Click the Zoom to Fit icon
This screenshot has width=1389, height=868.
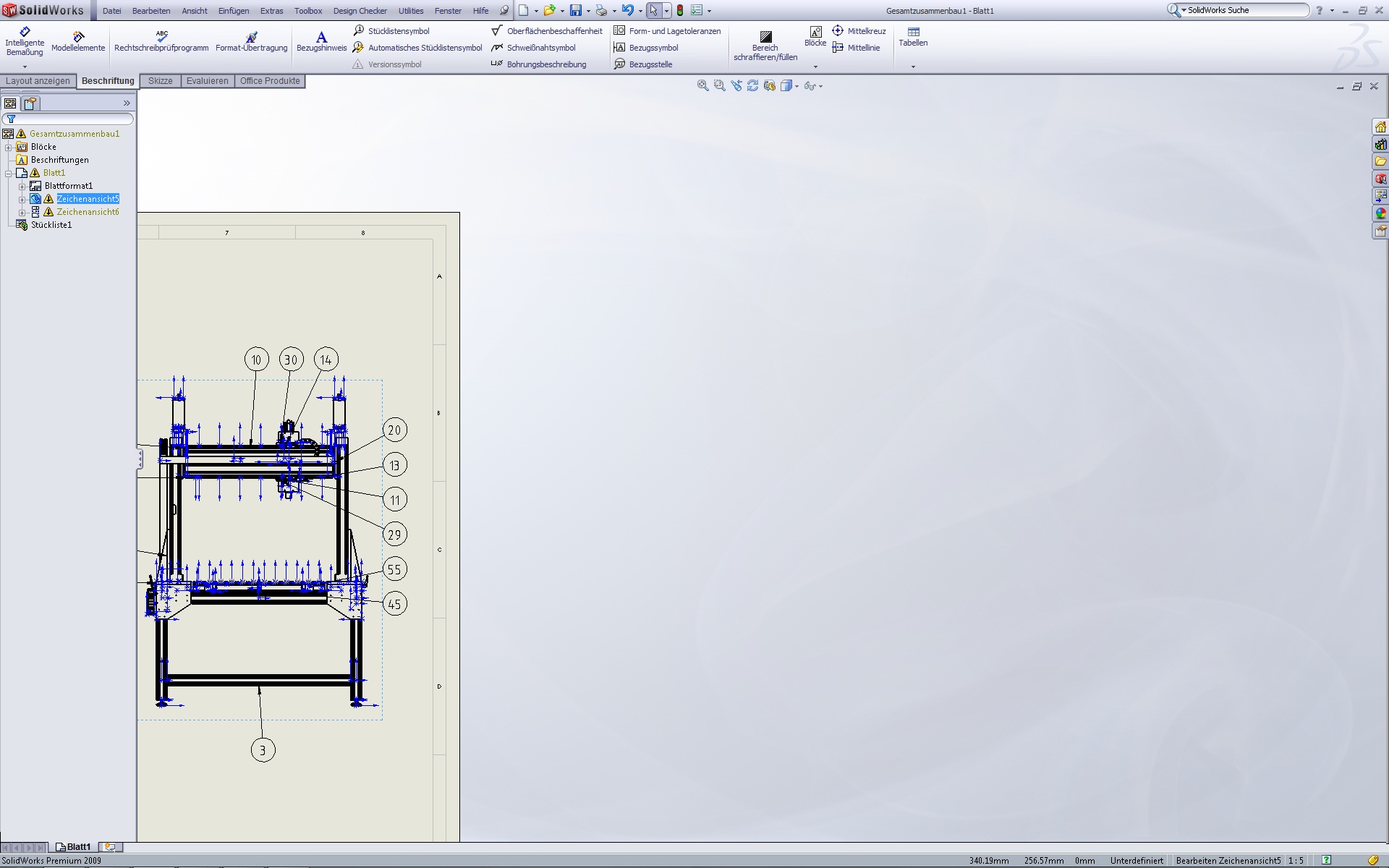pyautogui.click(x=702, y=86)
